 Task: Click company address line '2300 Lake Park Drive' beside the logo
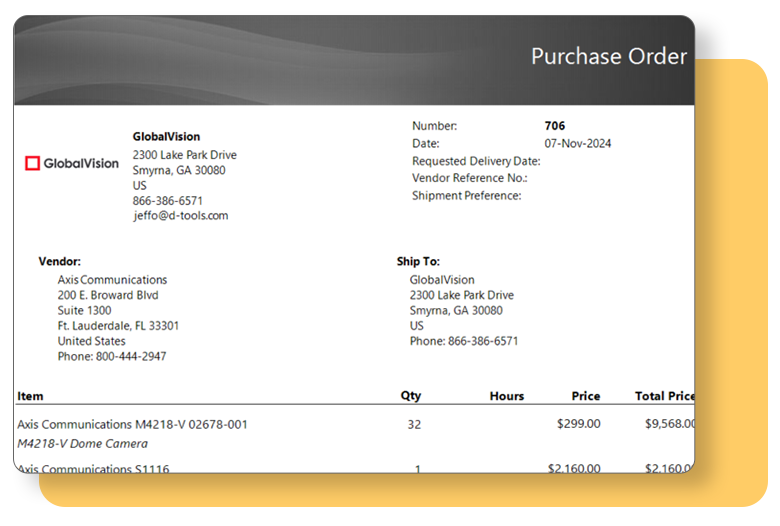coord(185,155)
